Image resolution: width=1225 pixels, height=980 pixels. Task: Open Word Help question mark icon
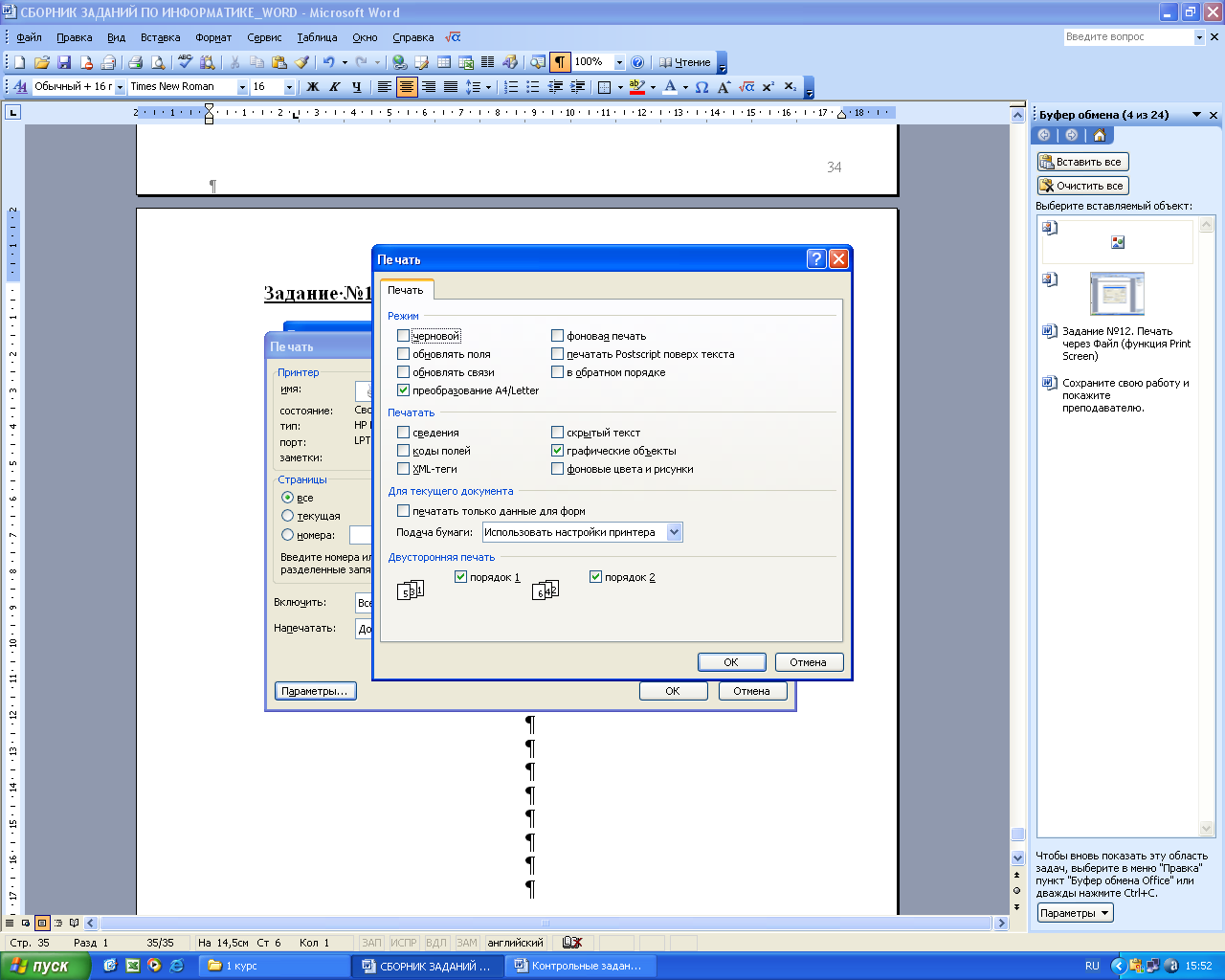[637, 62]
